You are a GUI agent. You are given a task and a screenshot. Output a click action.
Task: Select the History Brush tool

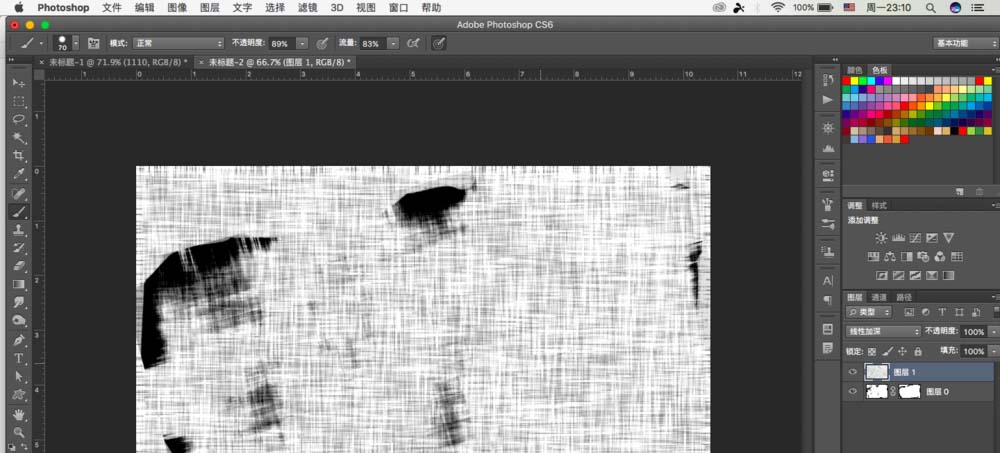[x=19, y=248]
